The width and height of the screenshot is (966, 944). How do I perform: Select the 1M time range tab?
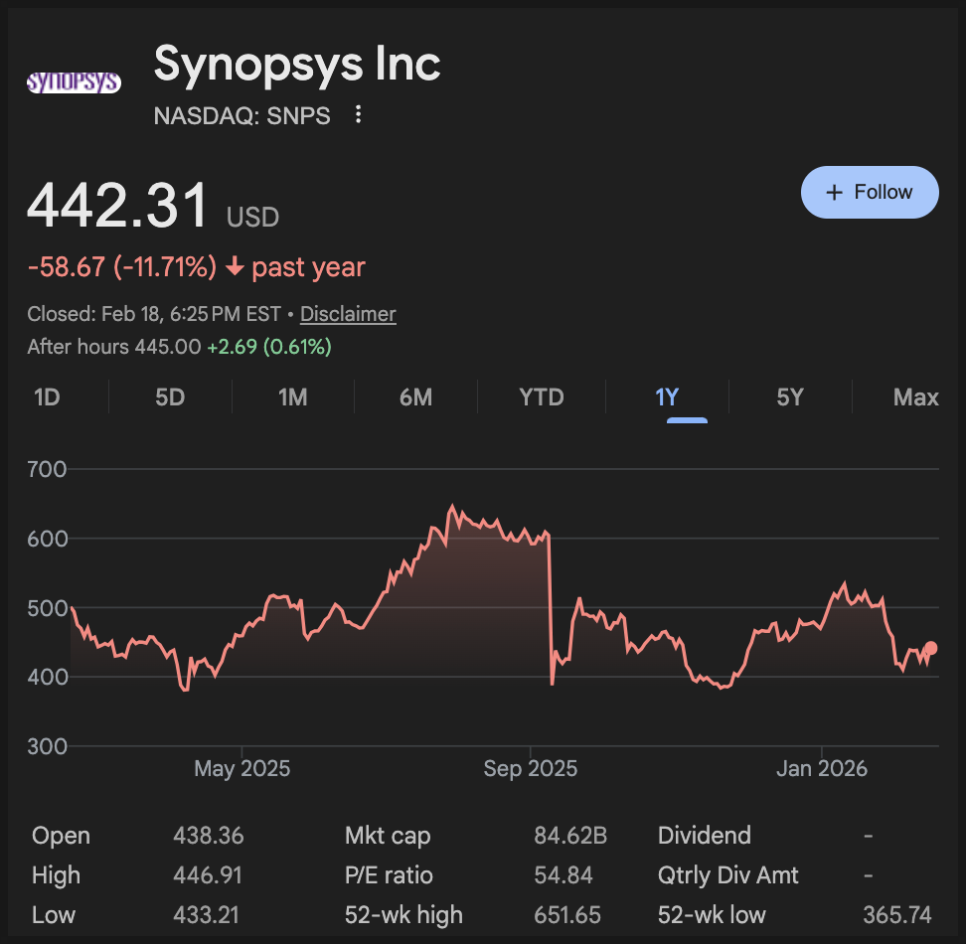[x=292, y=397]
